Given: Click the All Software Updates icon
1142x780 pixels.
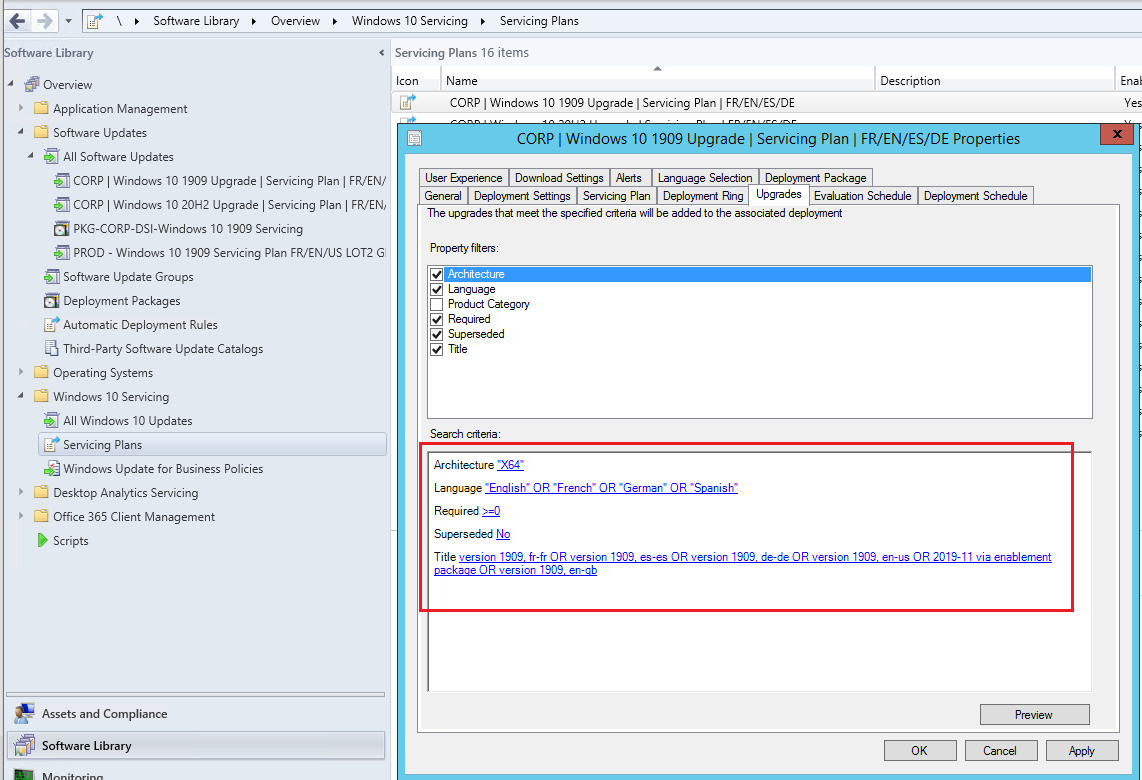Looking at the screenshot, I should [52, 157].
